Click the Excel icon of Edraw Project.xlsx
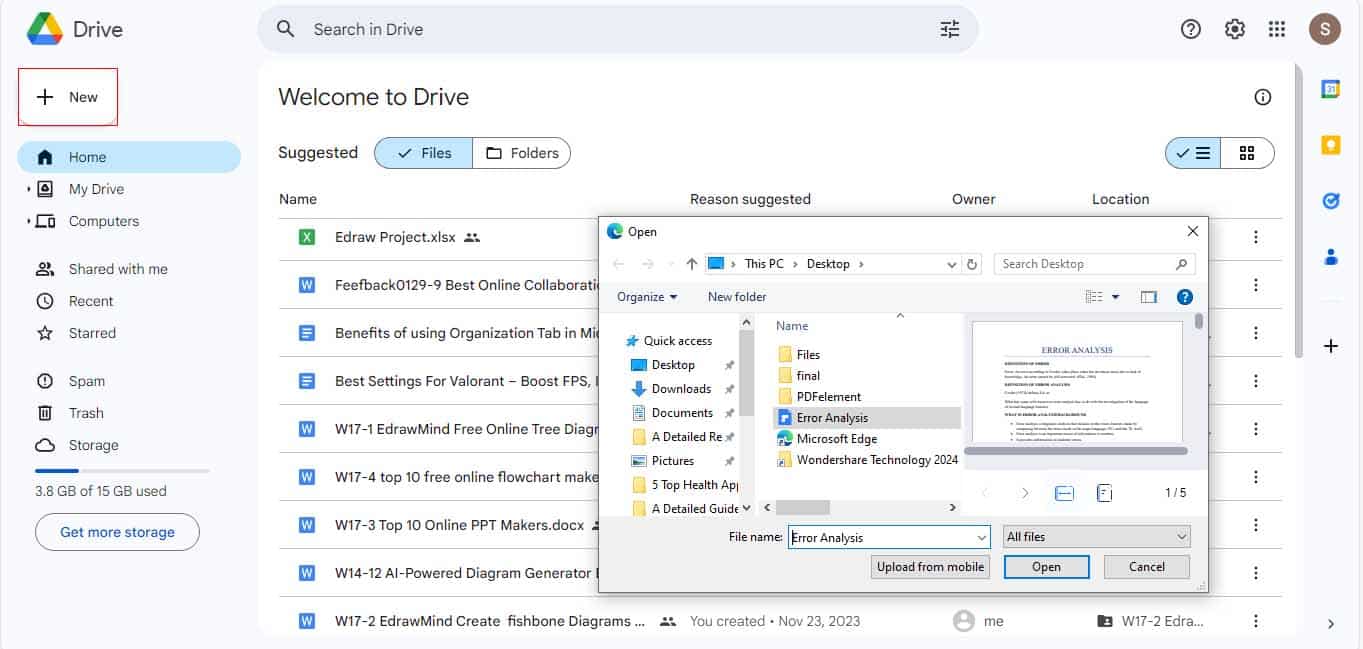 click(x=307, y=237)
